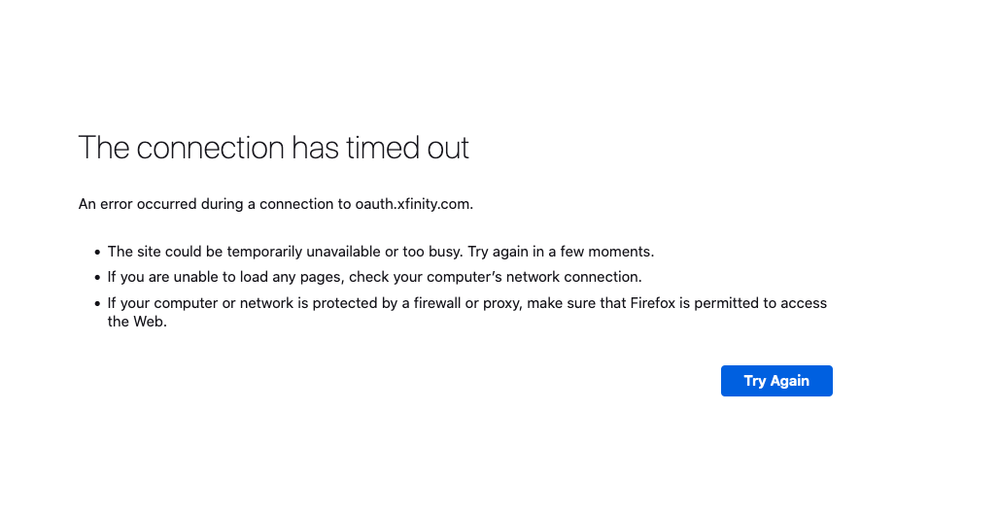Select the first bullet about site temporarily unavailable
999x513 pixels.
(380, 252)
